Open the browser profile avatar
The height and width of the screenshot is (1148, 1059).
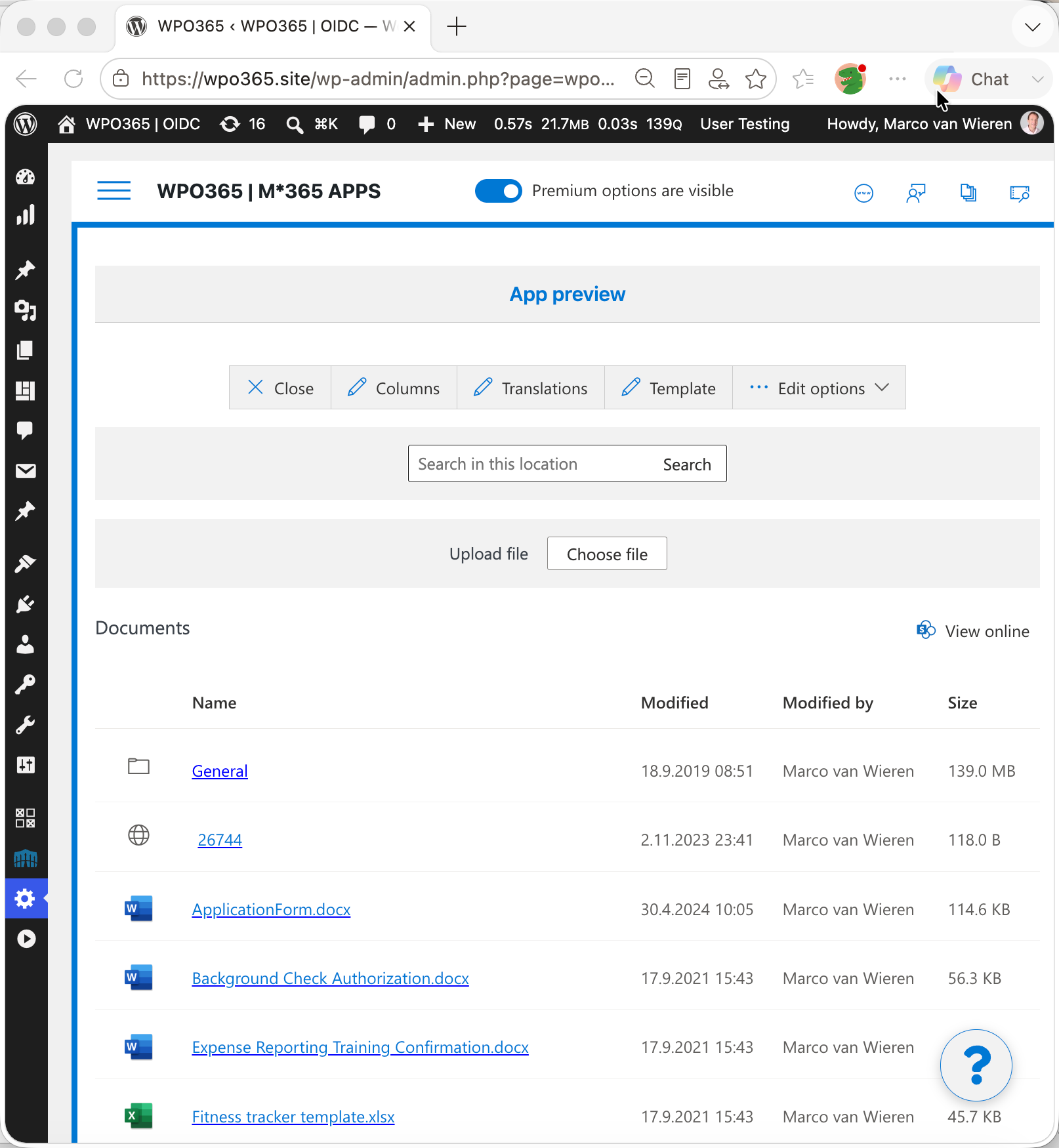[x=850, y=79]
